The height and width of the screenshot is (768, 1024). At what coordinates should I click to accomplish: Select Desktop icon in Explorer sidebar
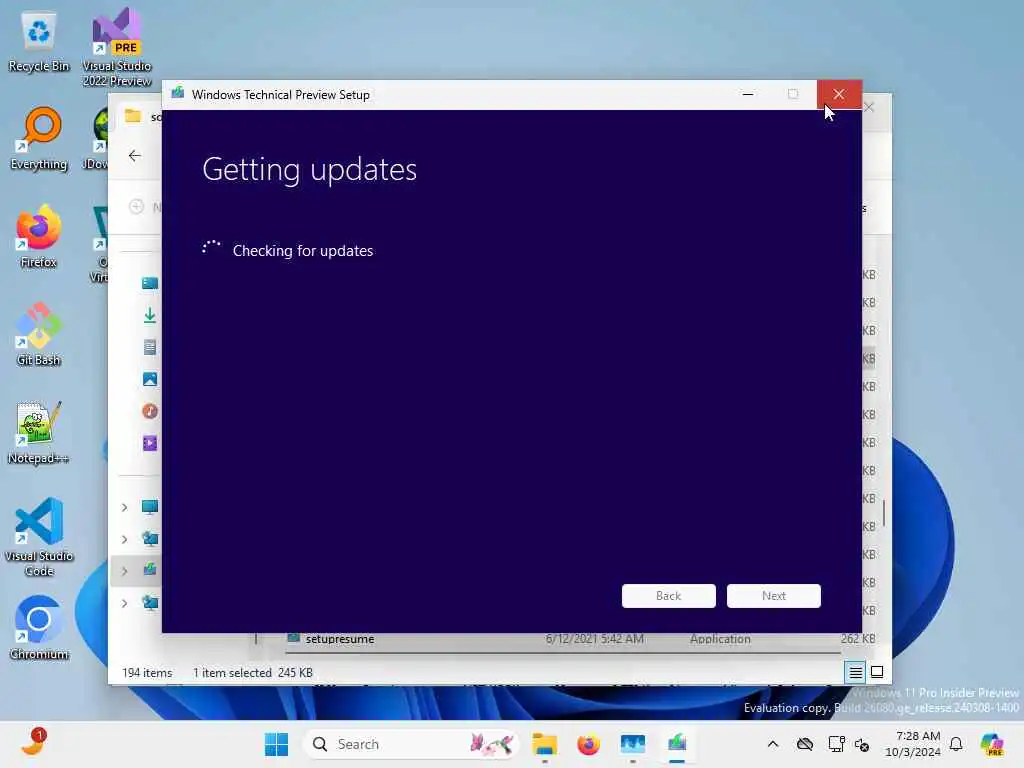point(150,283)
